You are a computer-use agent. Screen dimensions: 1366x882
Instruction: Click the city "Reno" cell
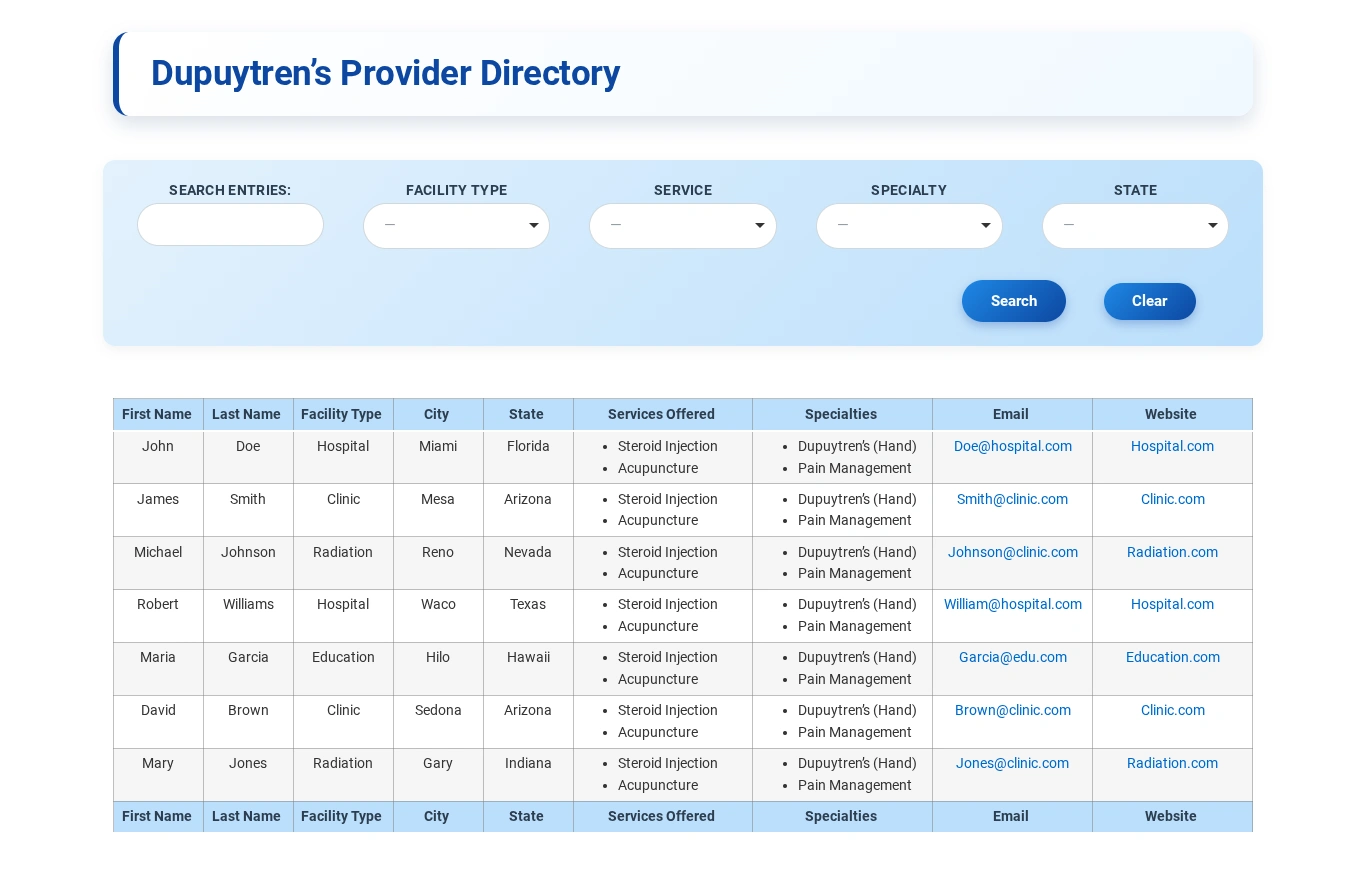[x=438, y=563]
